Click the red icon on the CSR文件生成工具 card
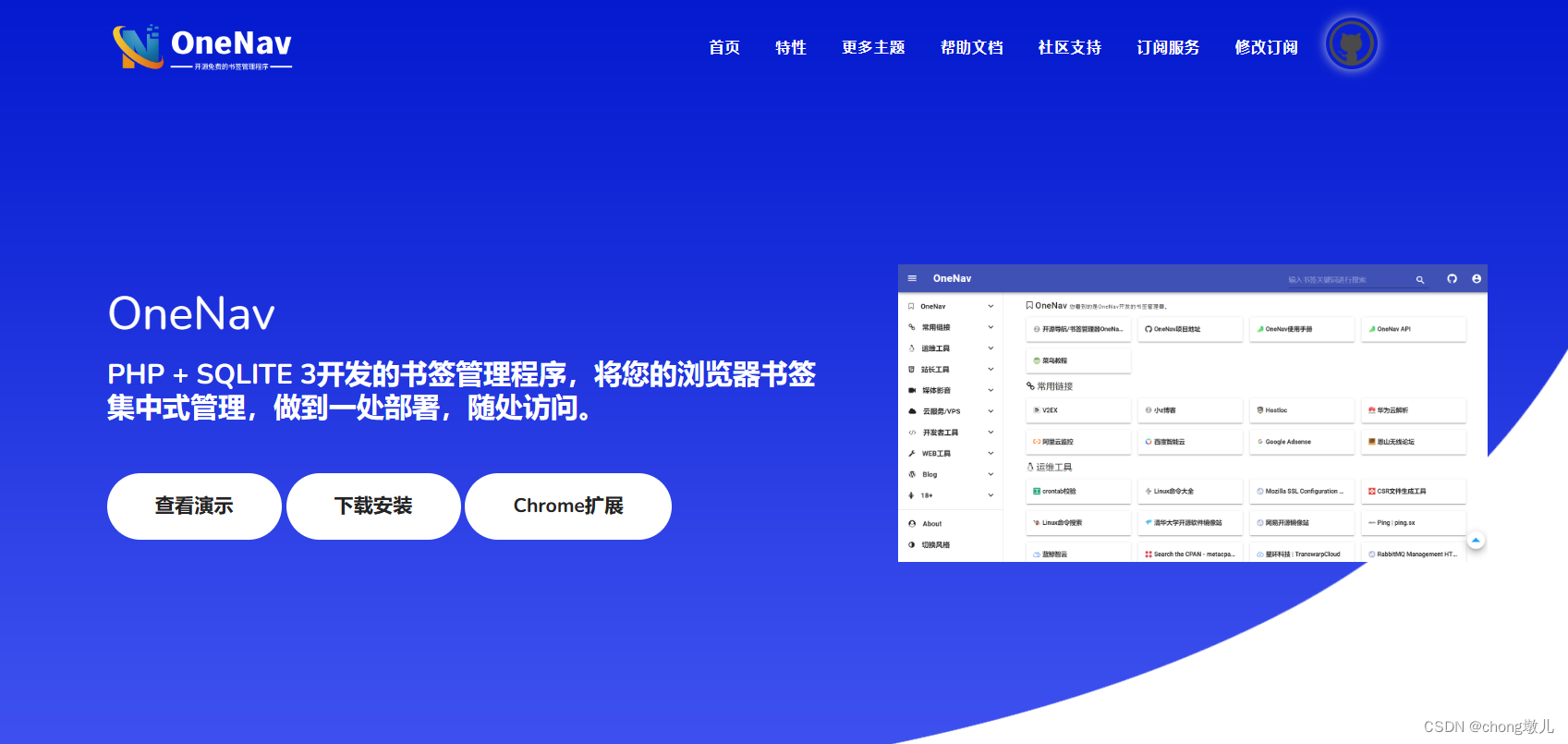 [1372, 492]
